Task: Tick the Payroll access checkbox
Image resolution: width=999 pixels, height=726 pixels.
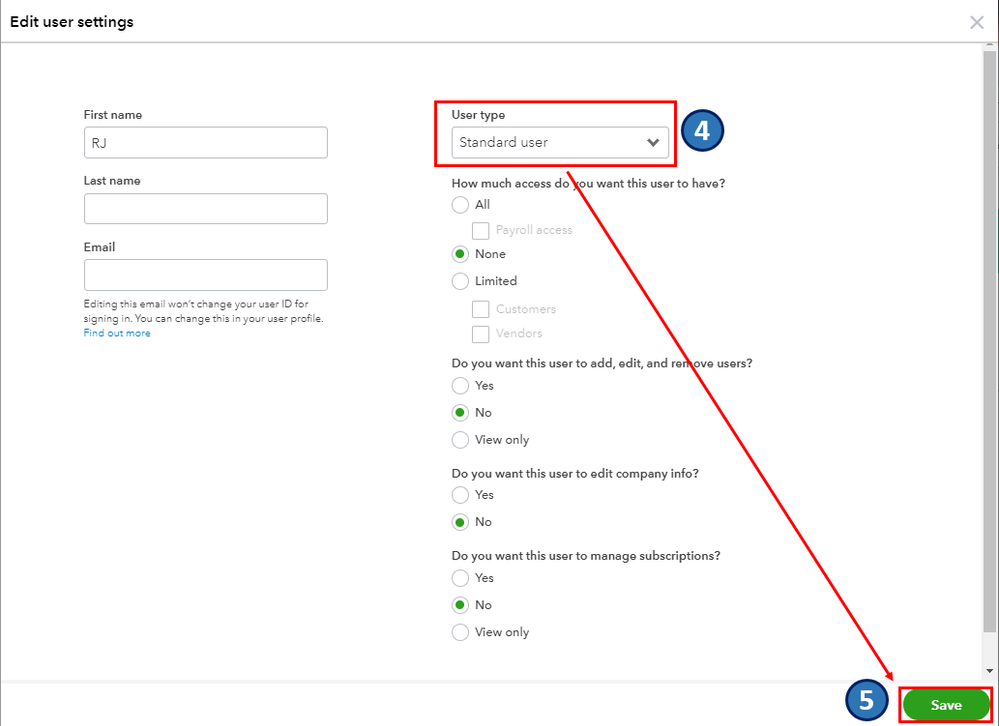Action: 480,231
